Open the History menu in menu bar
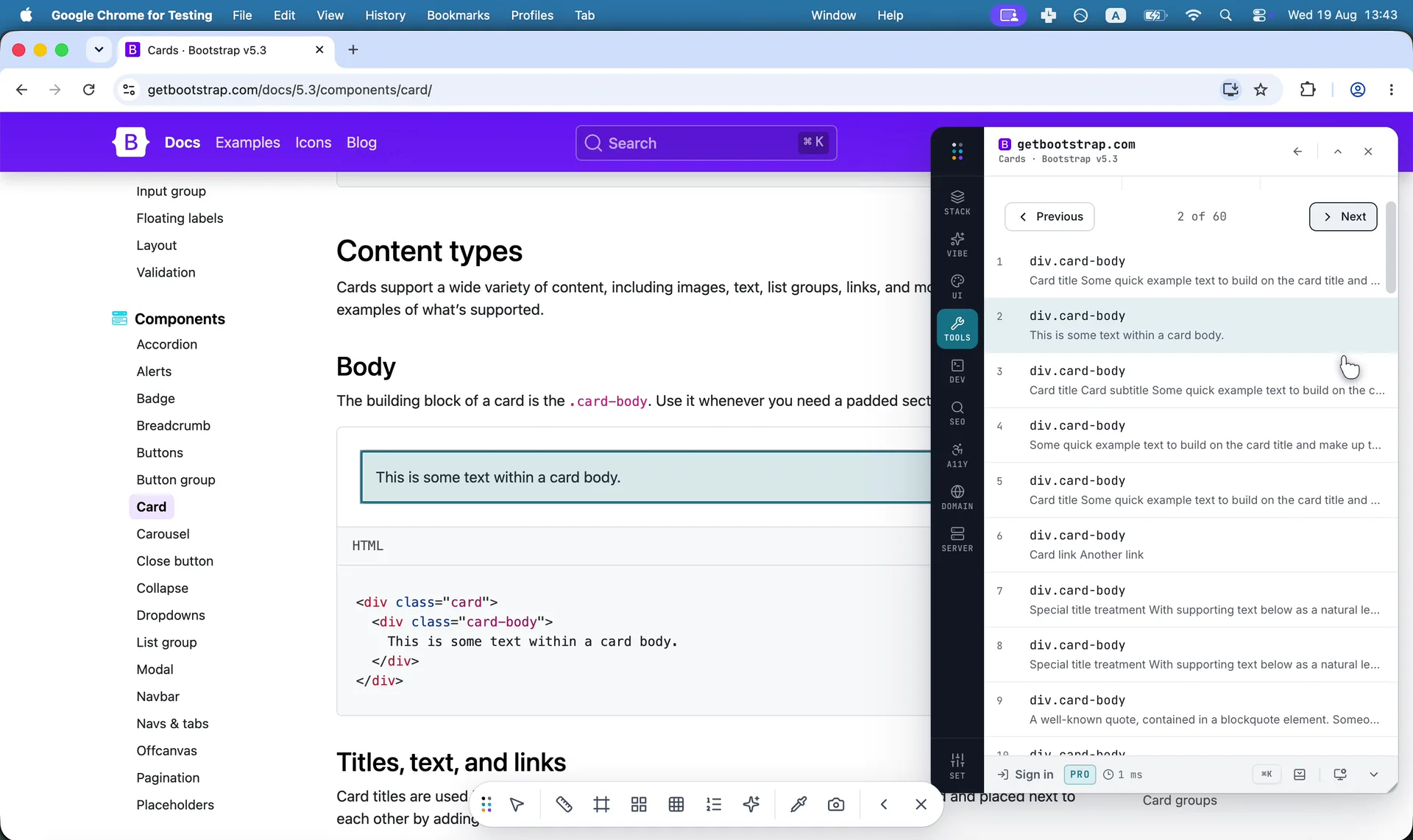The height and width of the screenshot is (840, 1413). tap(385, 15)
